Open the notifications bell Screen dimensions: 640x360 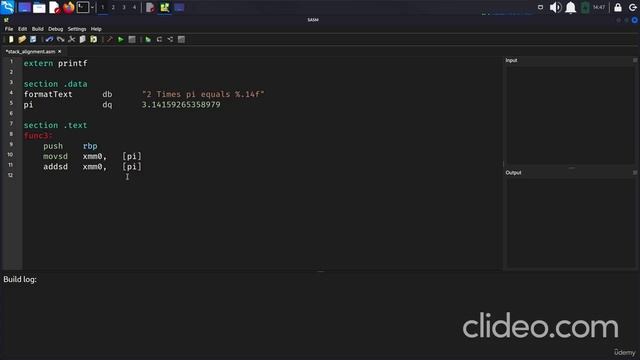point(570,7)
